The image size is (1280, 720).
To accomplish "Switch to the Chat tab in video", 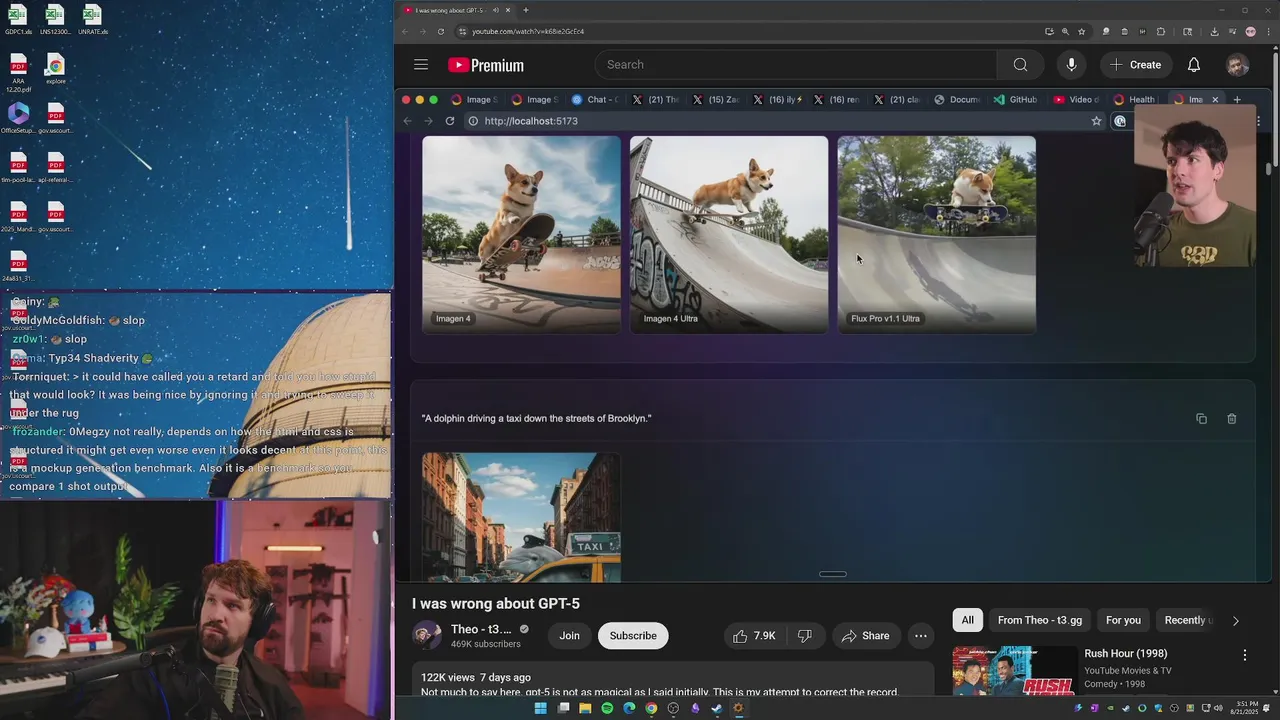I will 595,100.
